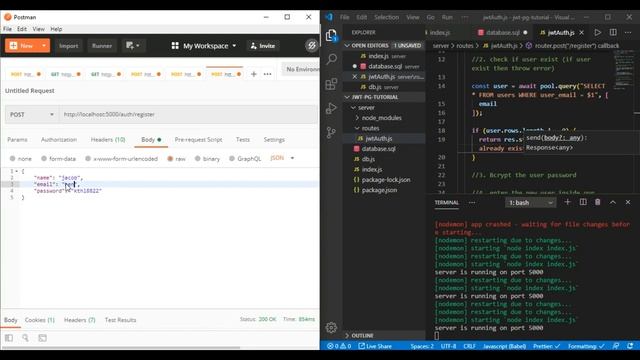The image size is (640, 360).
Task: Click the request URL input field
Action: coord(189,115)
